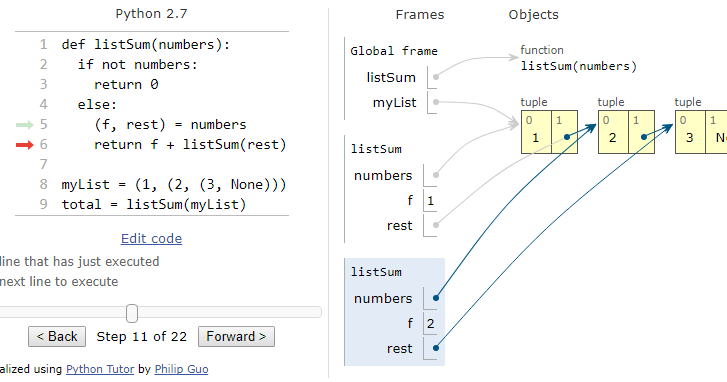727x382 pixels.
Task: Click the 'Step 11 of 22' label
Action: click(x=141, y=337)
